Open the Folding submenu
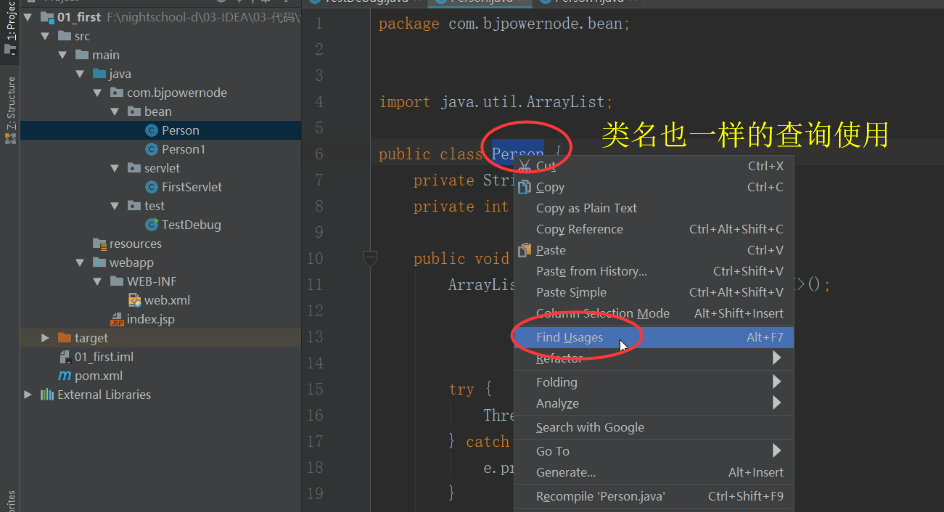944x512 pixels. coord(654,382)
